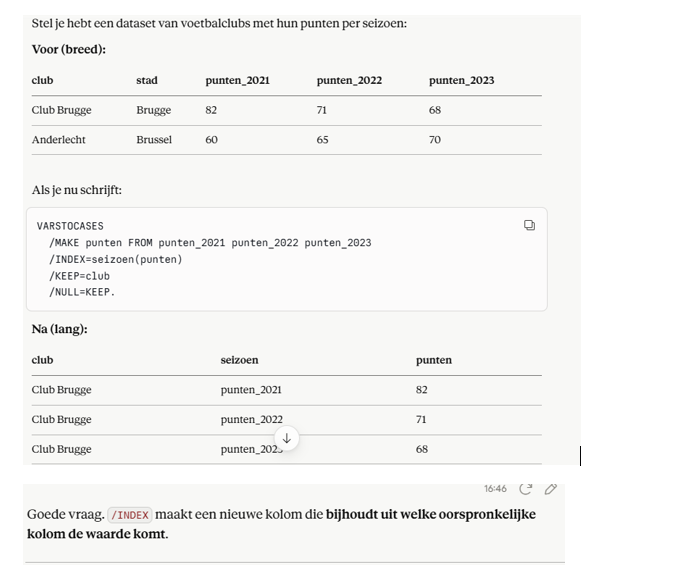
Task: Click the value 82 in the long table
Action: coord(421,390)
